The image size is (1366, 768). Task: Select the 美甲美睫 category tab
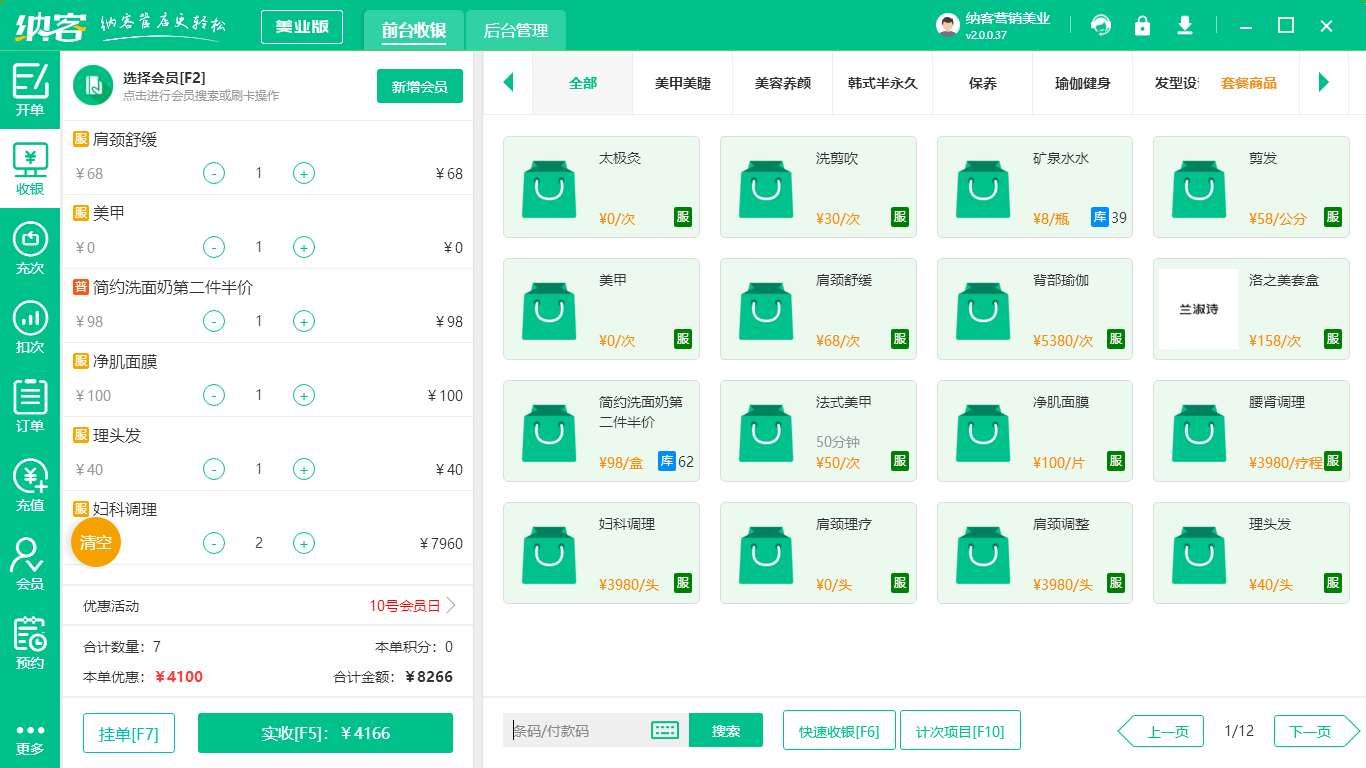683,83
